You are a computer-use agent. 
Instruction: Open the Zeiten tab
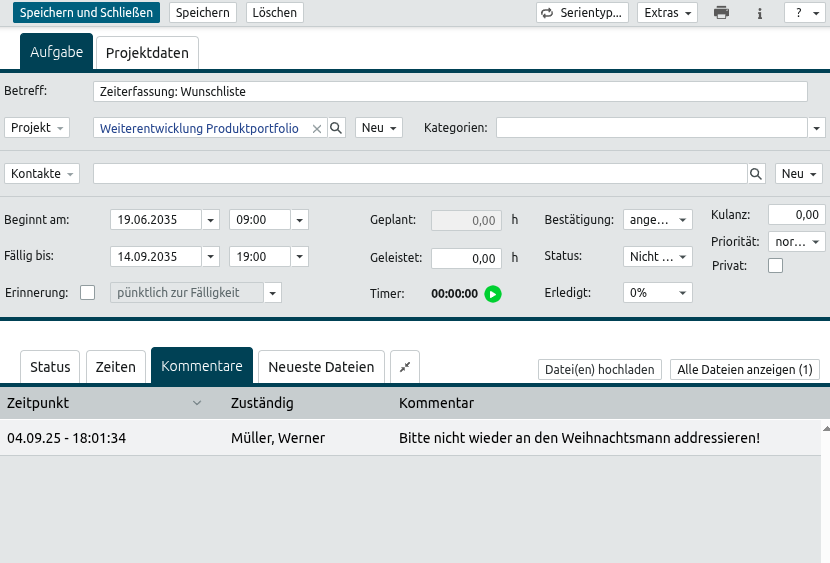[115, 367]
